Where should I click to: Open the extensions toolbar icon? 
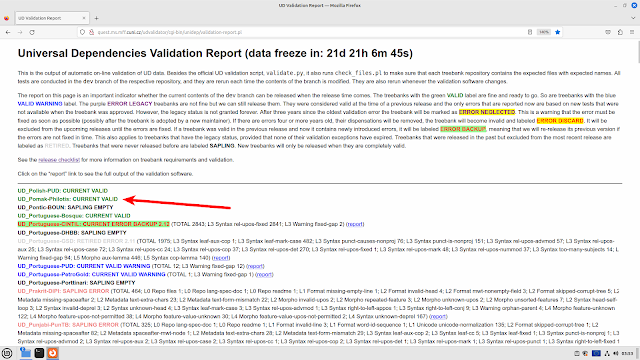pyautogui.click(x=620, y=32)
